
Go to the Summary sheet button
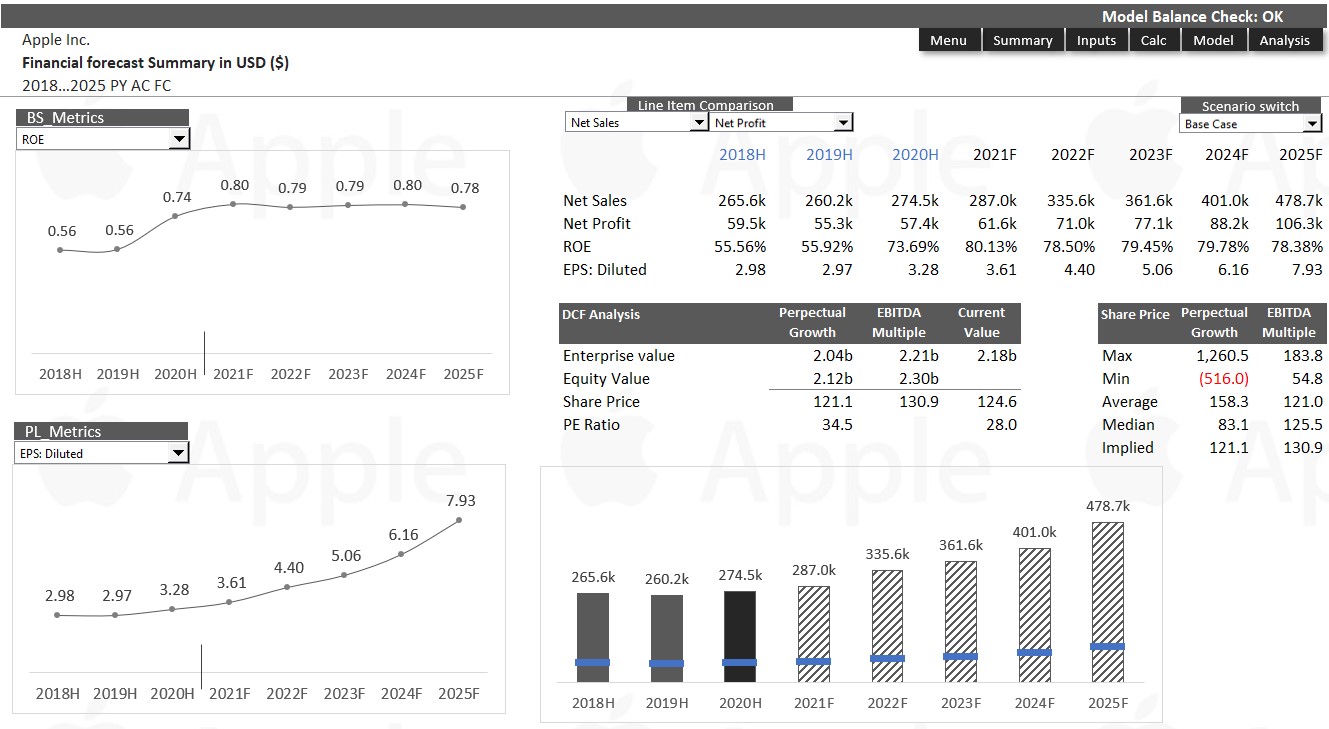(1022, 40)
